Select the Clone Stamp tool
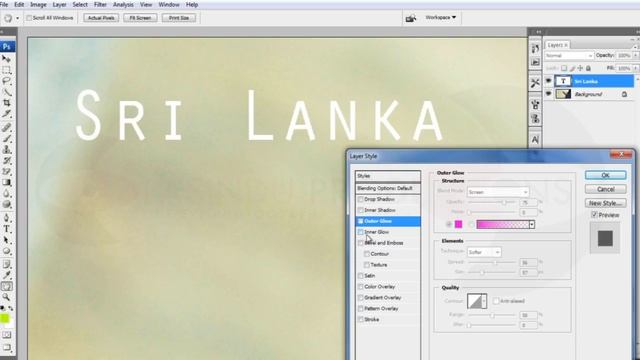Image resolution: width=640 pixels, height=360 pixels. coord(6,150)
